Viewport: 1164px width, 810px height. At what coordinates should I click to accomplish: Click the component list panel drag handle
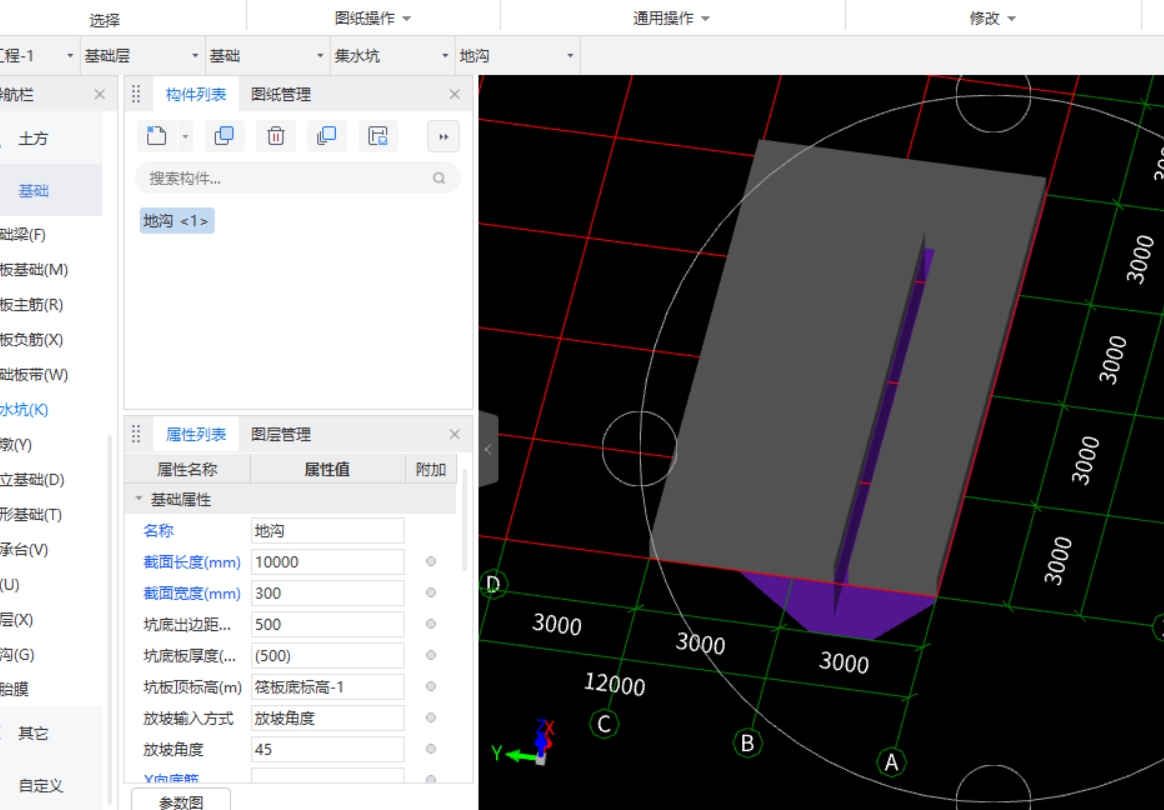click(x=136, y=94)
